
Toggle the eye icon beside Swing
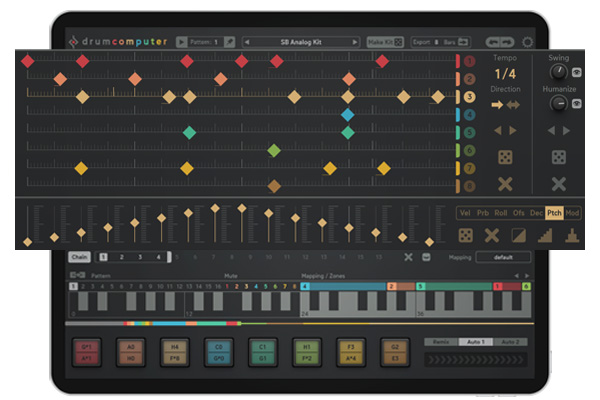coord(577,72)
